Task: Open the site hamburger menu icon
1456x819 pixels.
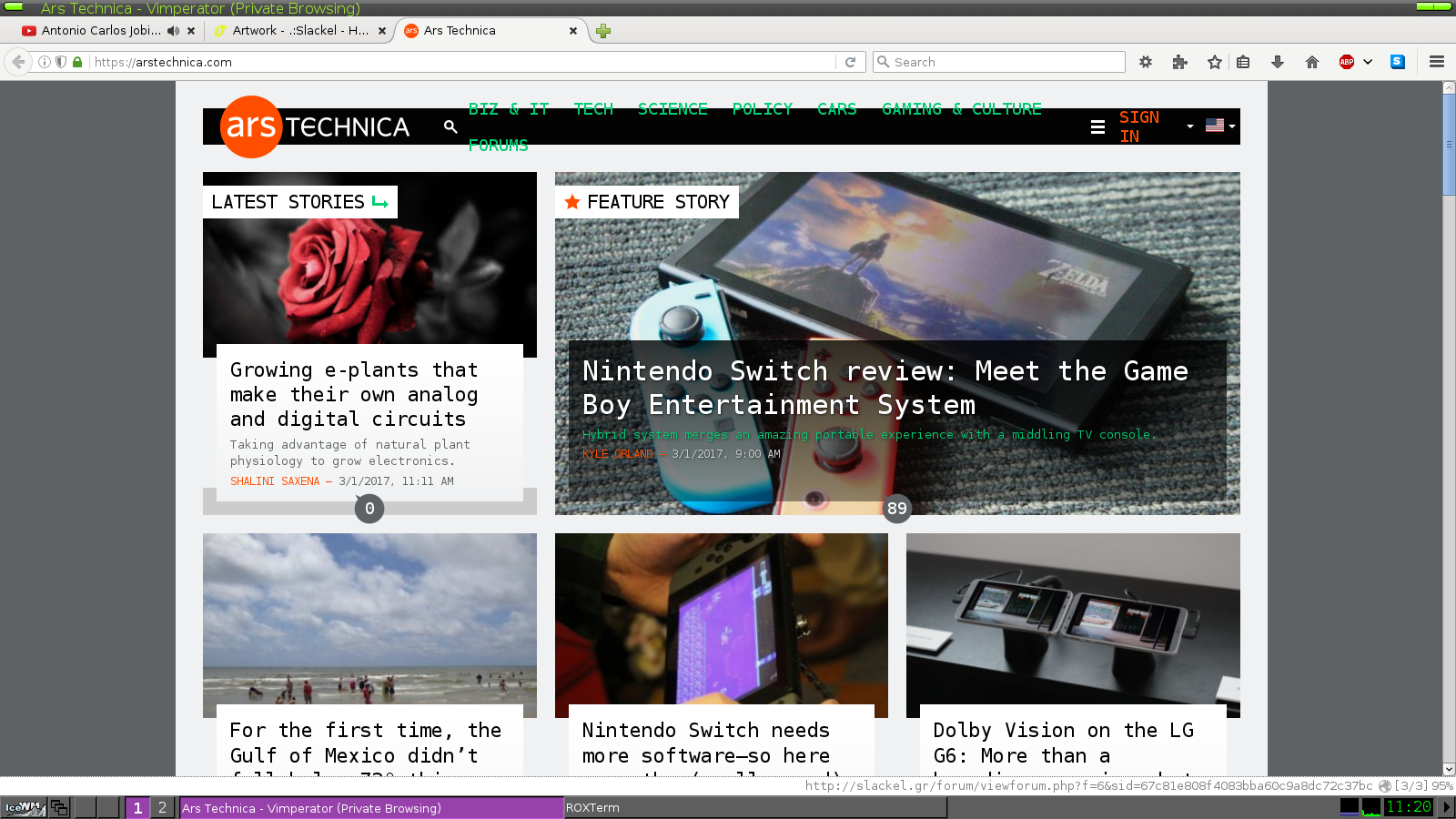Action: click(x=1097, y=126)
